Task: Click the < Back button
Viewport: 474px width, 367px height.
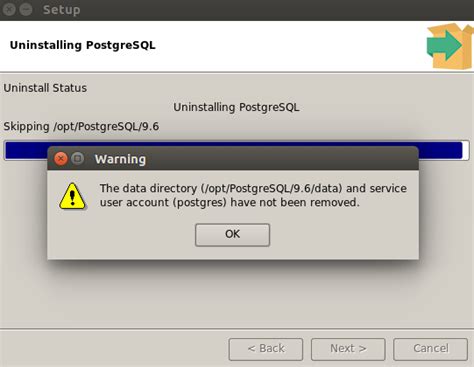Action: tap(266, 349)
